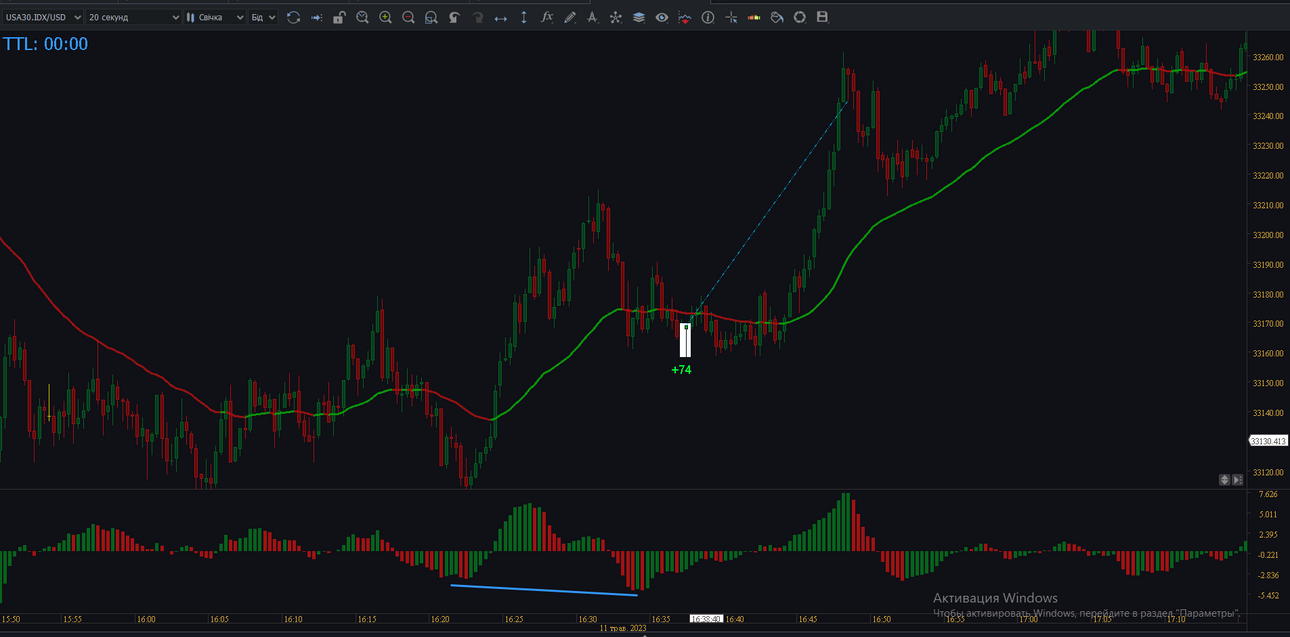The image size is (1290, 637).
Task: Toggle the eye visibility icon
Action: point(661,17)
